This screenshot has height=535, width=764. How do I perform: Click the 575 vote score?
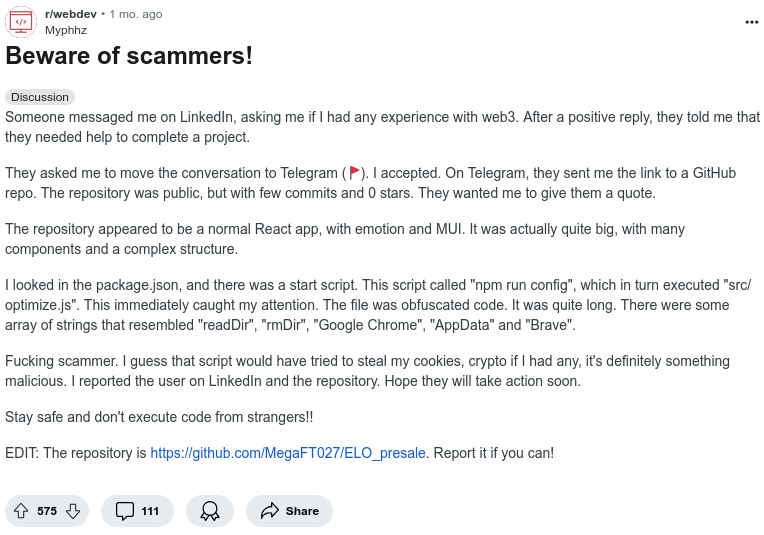(x=47, y=511)
